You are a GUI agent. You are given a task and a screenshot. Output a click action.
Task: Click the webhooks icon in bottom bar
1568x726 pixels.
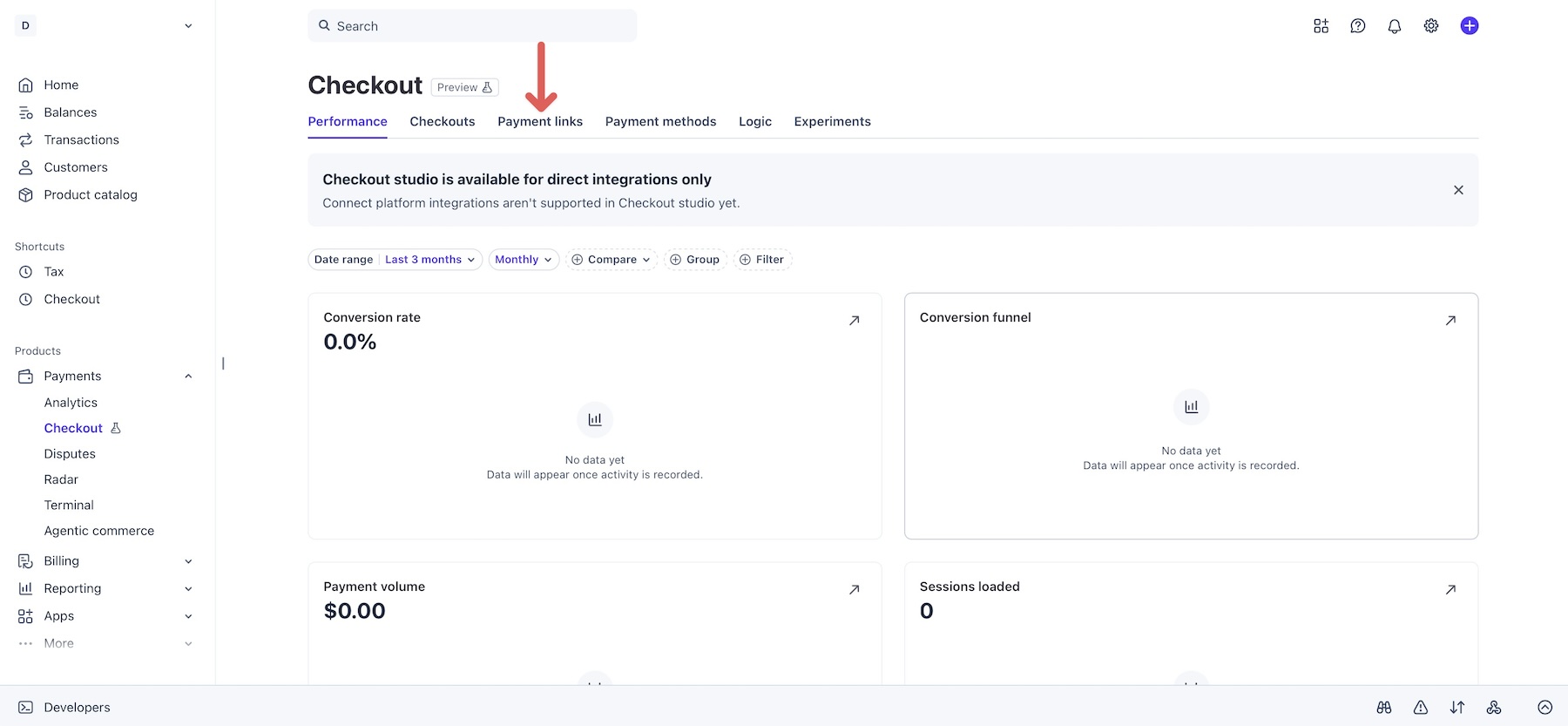(x=1494, y=708)
